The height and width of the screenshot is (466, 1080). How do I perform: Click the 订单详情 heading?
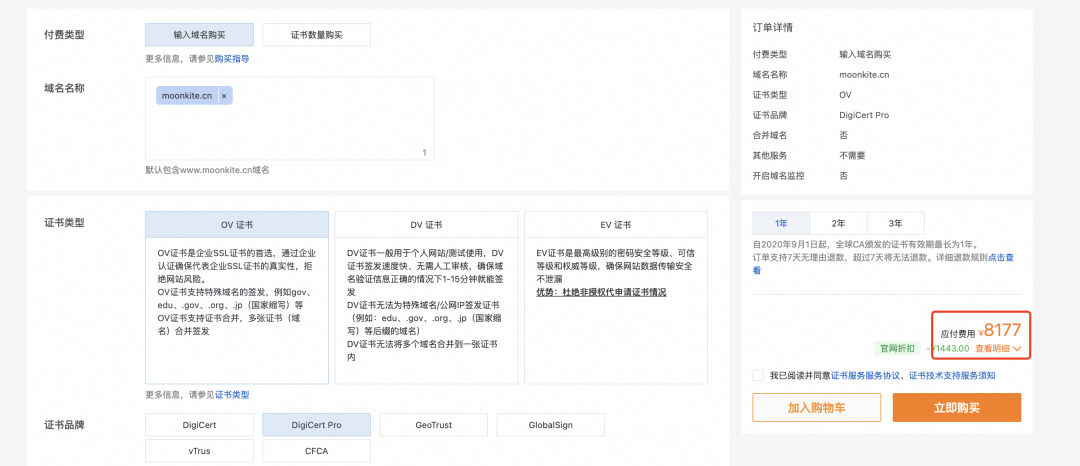(772, 28)
